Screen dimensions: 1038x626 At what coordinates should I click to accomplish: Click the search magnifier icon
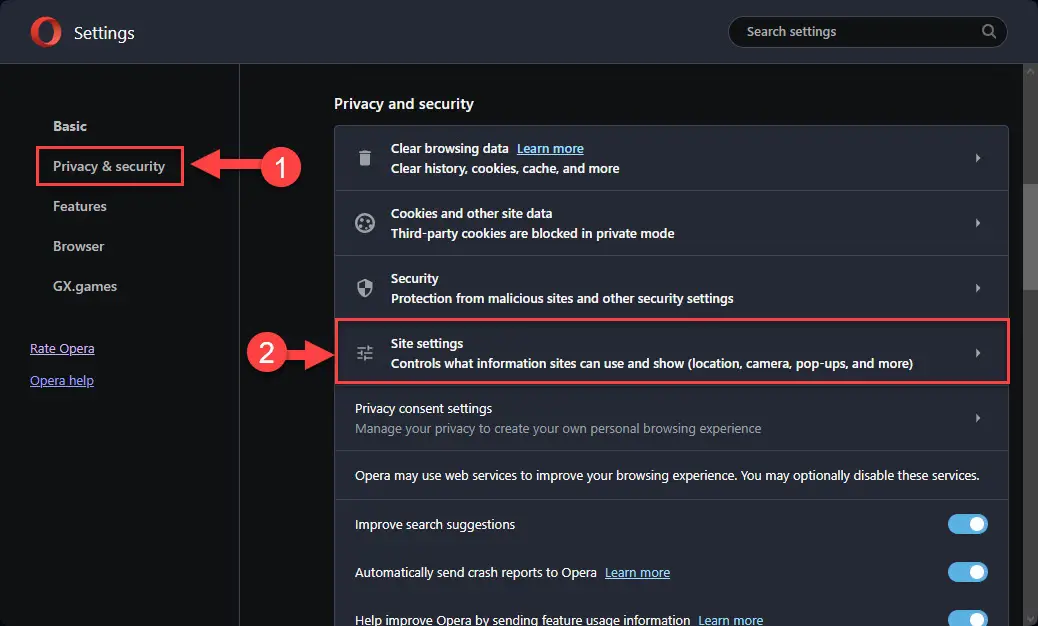tap(988, 31)
